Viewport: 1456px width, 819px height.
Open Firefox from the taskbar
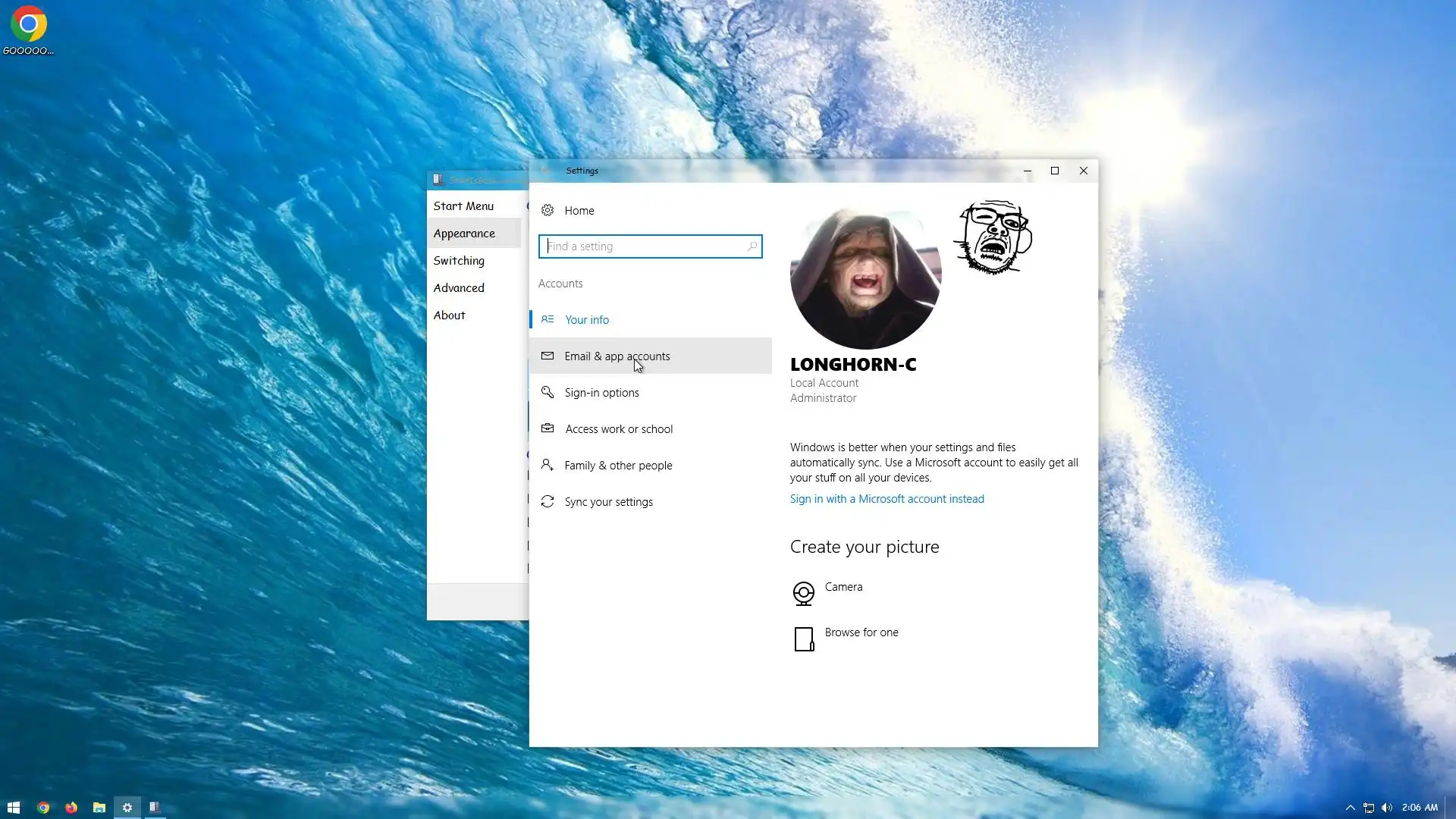71,808
